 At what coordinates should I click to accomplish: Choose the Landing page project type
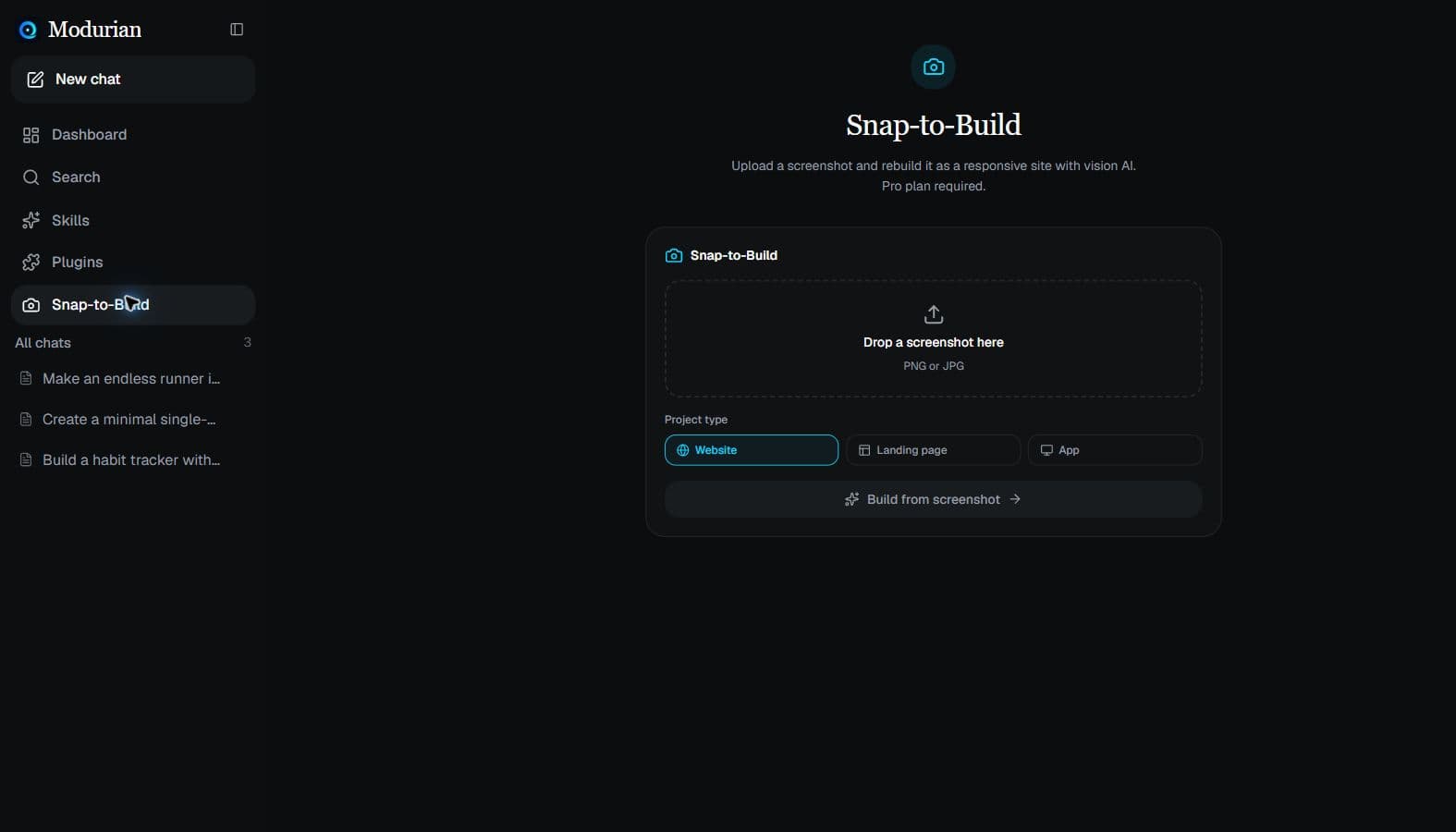pyautogui.click(x=933, y=450)
